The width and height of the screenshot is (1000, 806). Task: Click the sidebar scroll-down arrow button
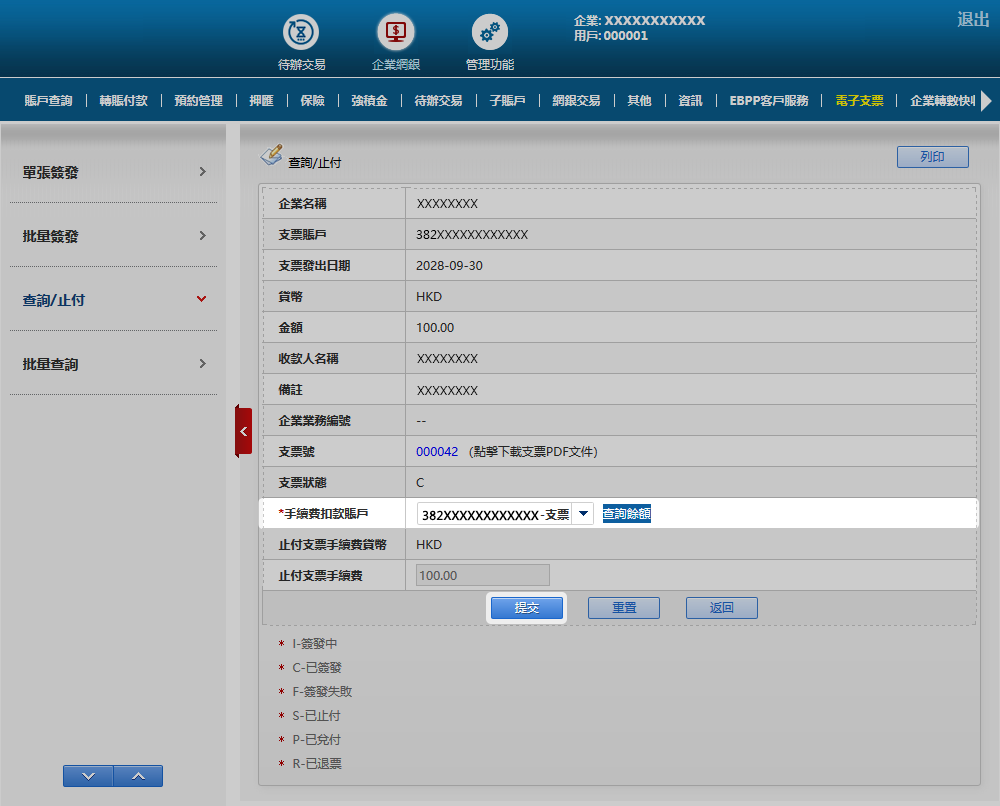click(88, 776)
